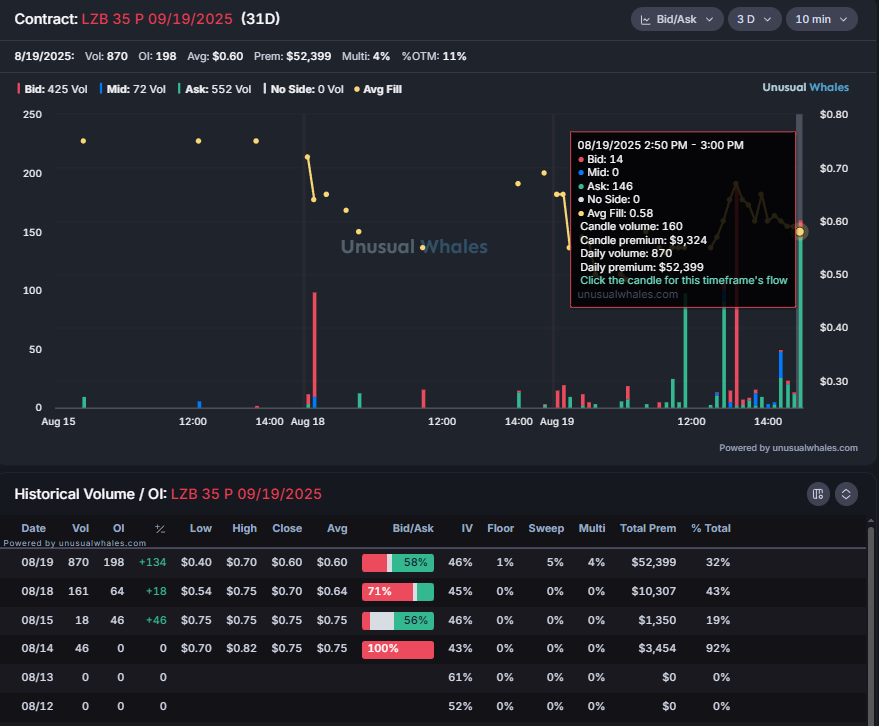Image resolution: width=879 pixels, height=726 pixels.
Task: Sort table by Date column header
Action: [34, 528]
